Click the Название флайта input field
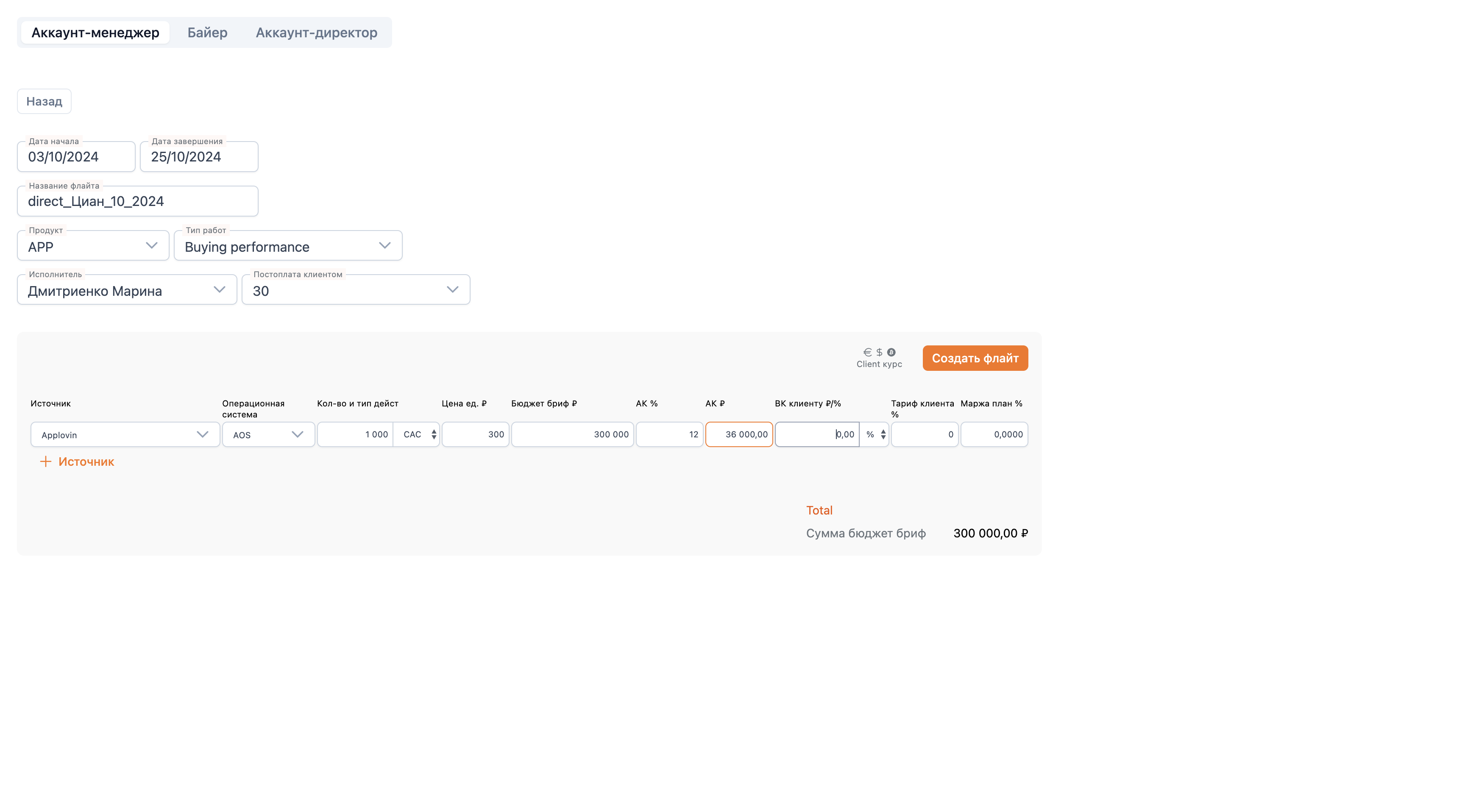 tap(138, 201)
